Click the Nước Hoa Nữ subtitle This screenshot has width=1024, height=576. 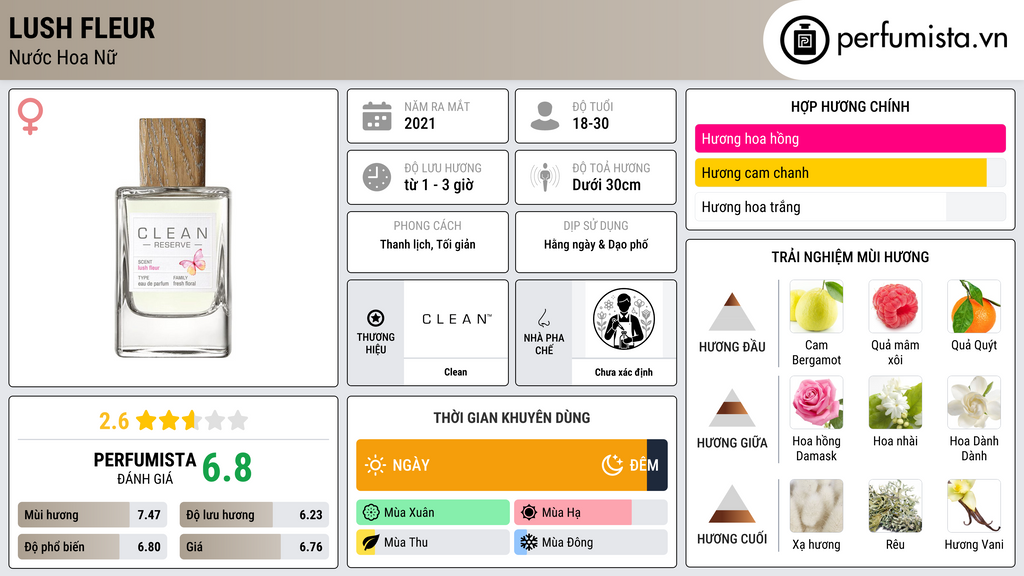[x=63, y=57]
